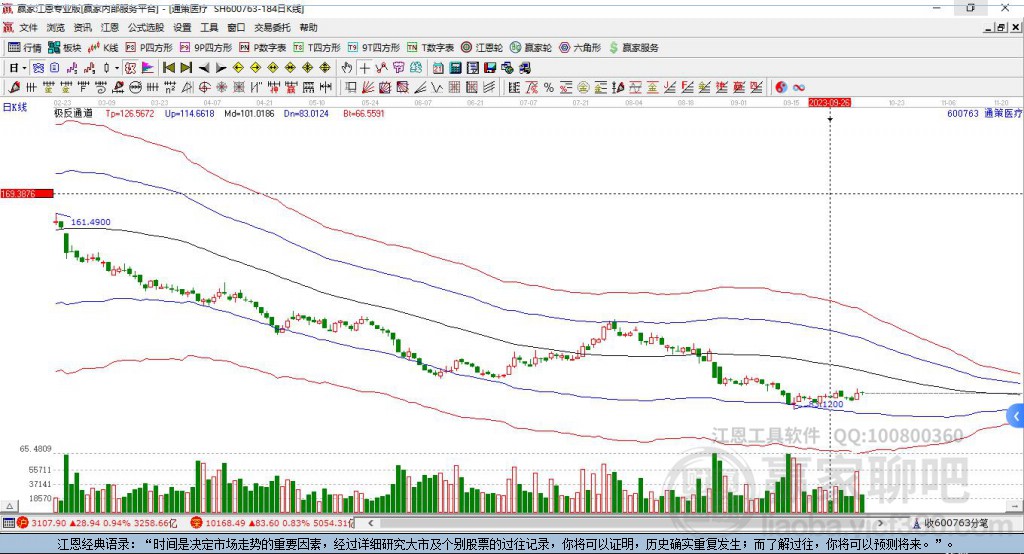
Task: Click the 2023-09-26 date marker
Action: click(x=829, y=103)
